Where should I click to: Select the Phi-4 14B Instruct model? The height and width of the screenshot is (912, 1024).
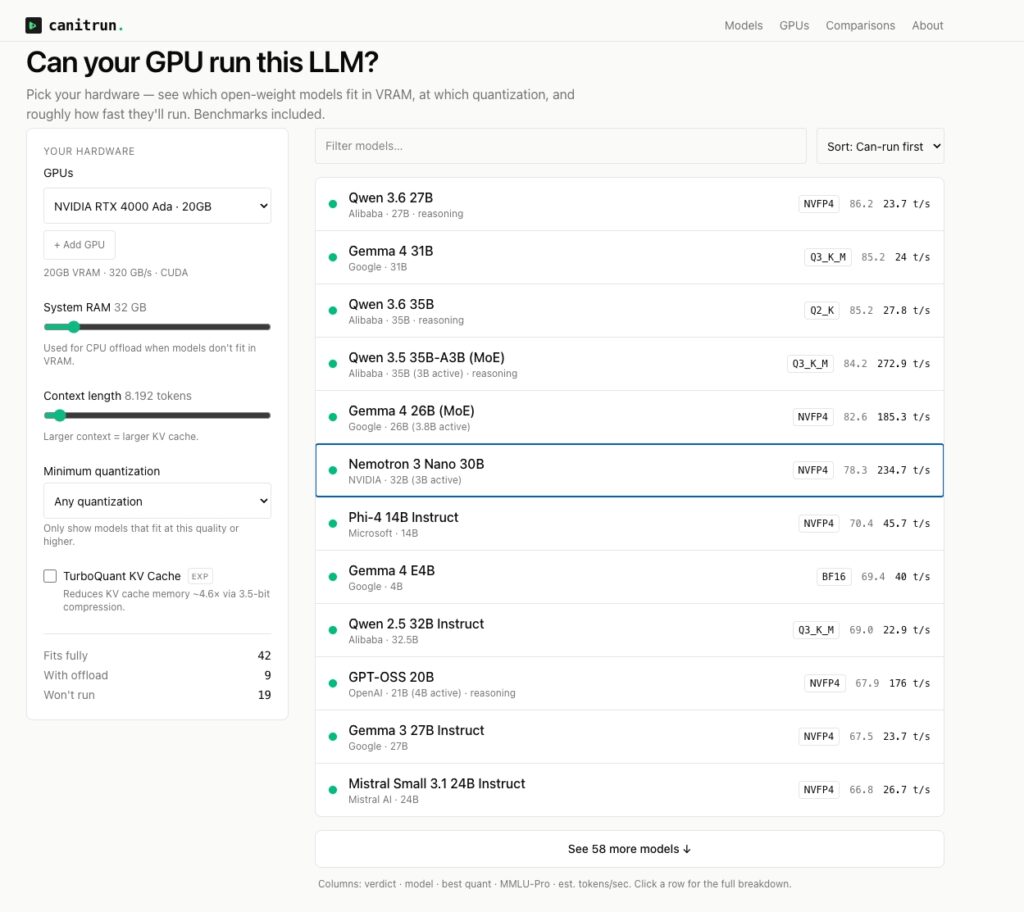tap(630, 524)
